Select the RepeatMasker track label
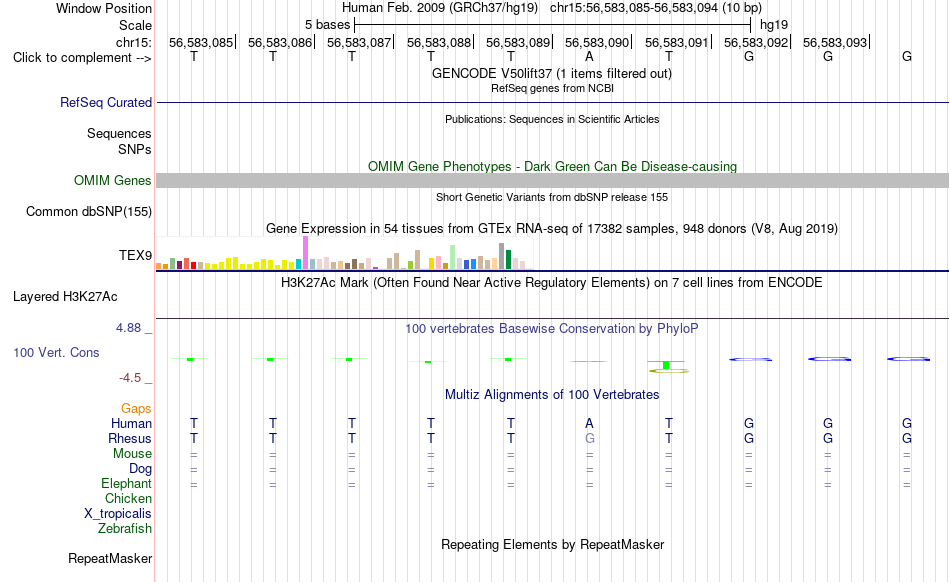Image resolution: width=950 pixels, height=582 pixels. [x=110, y=558]
